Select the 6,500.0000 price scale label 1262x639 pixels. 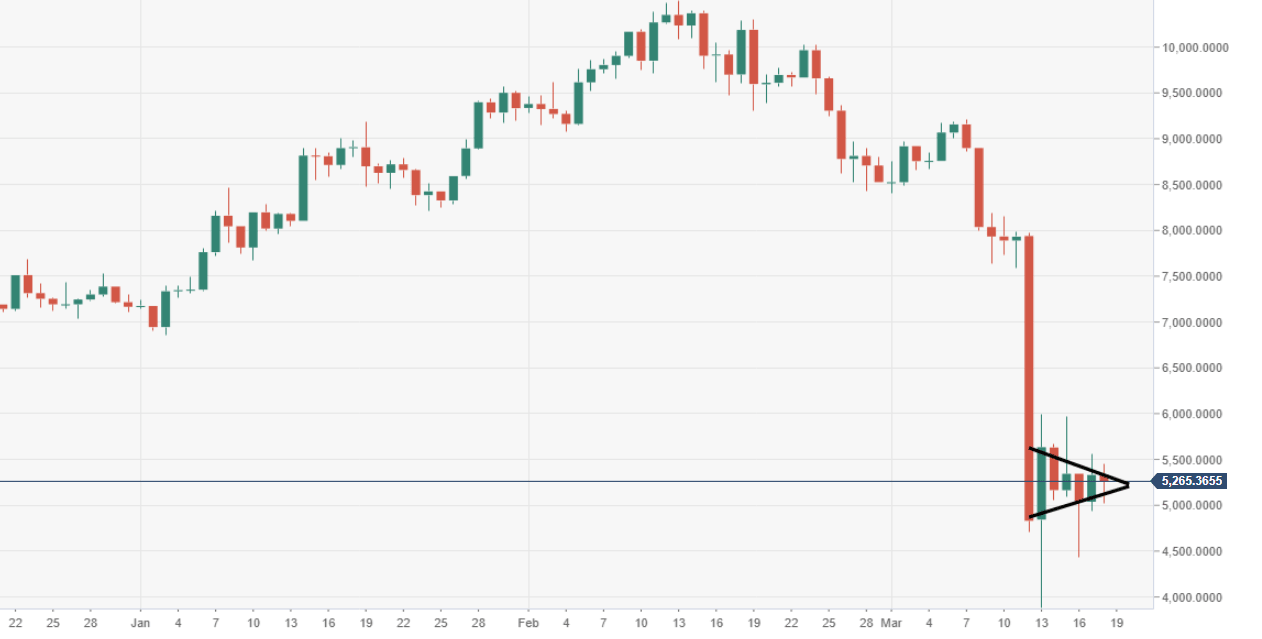[1194, 369]
